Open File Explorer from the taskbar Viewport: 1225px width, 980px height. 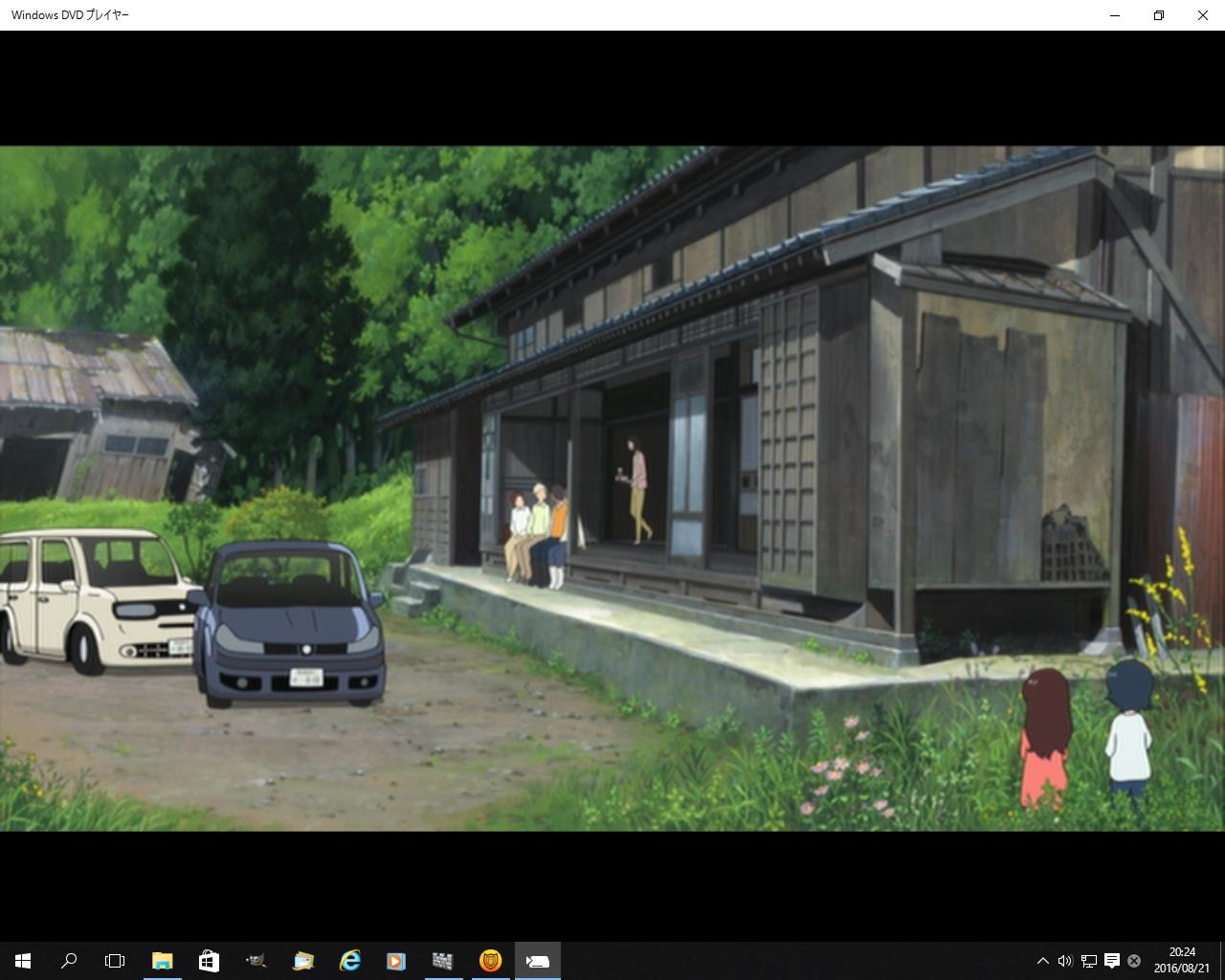tap(162, 961)
